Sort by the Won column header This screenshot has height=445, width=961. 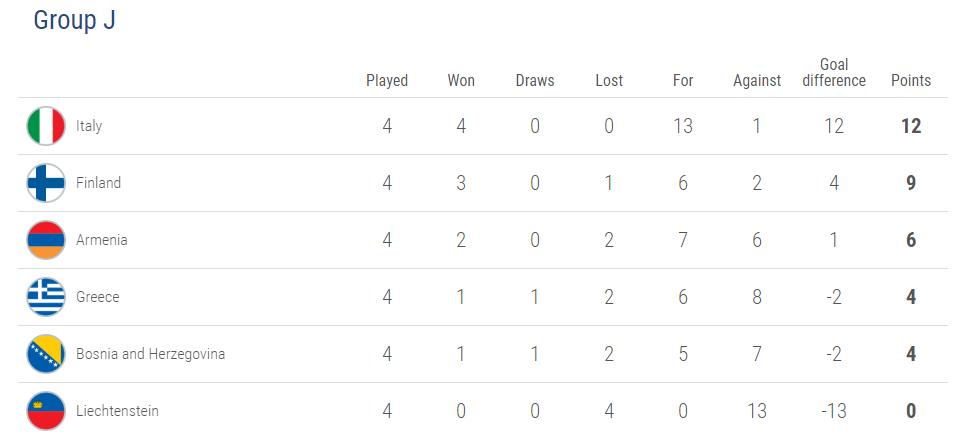click(x=461, y=81)
